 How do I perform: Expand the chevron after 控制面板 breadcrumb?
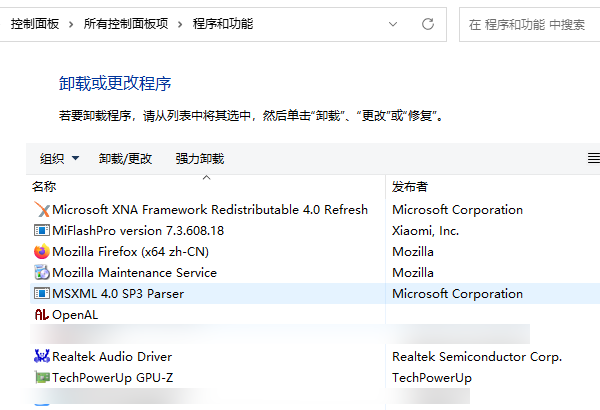(x=72, y=23)
